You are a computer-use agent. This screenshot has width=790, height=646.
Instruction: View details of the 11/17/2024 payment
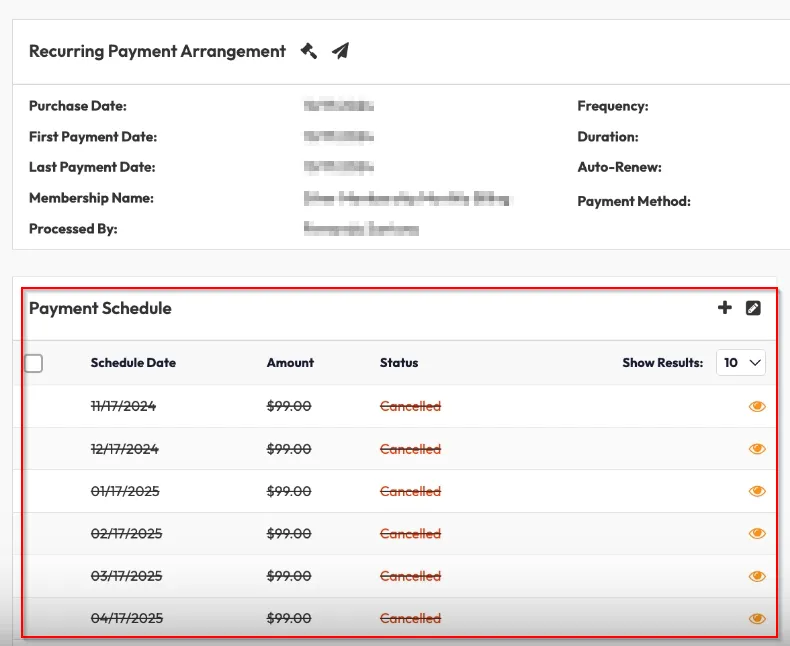click(757, 407)
